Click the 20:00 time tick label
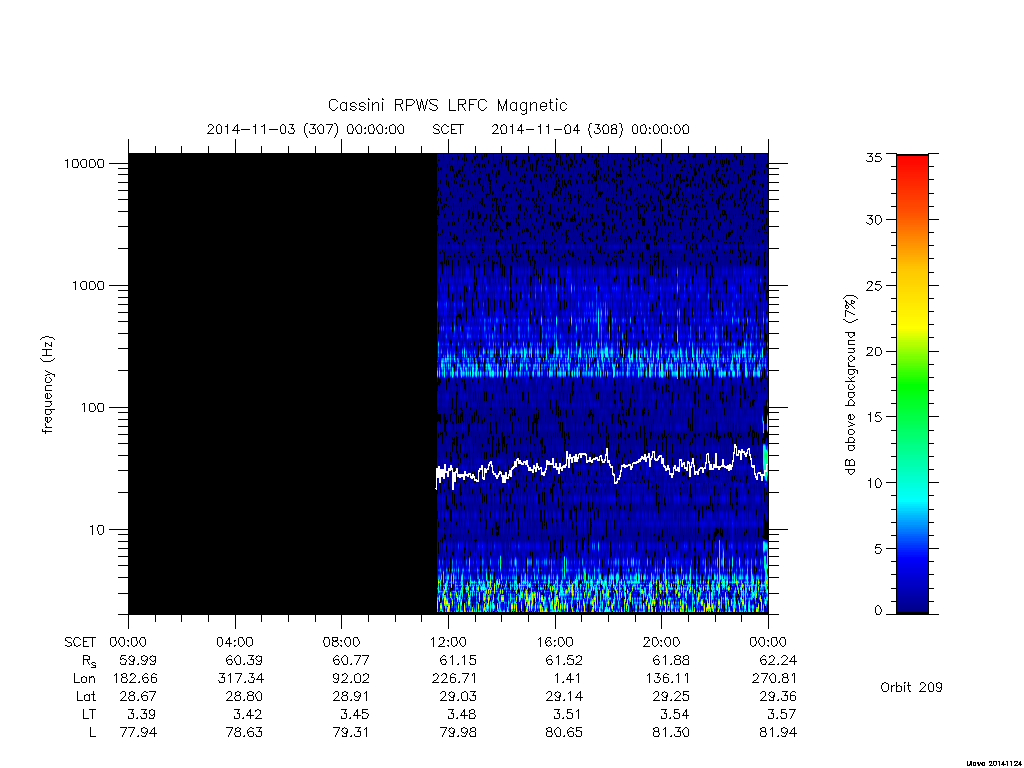Viewport: 1024px width, 768px height. (x=662, y=643)
